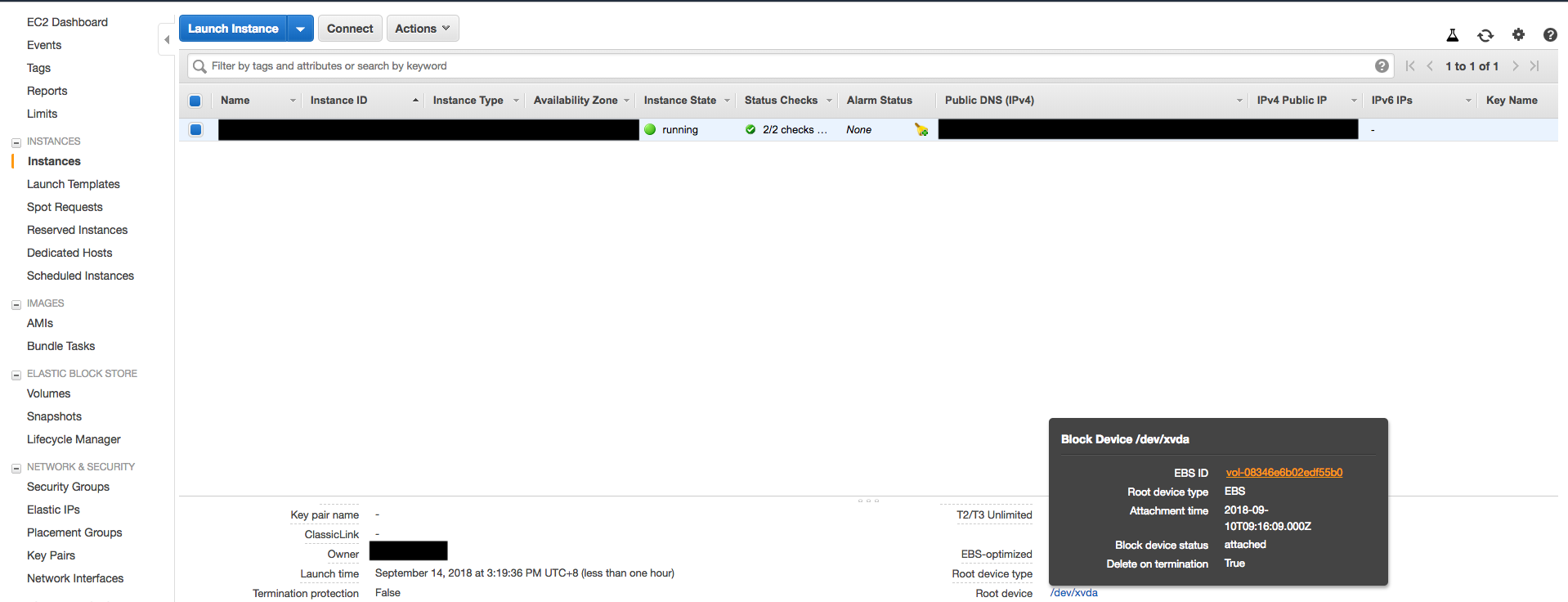Go to Volumes in the sidebar
Image resolution: width=1568 pixels, height=602 pixels.
tap(48, 393)
